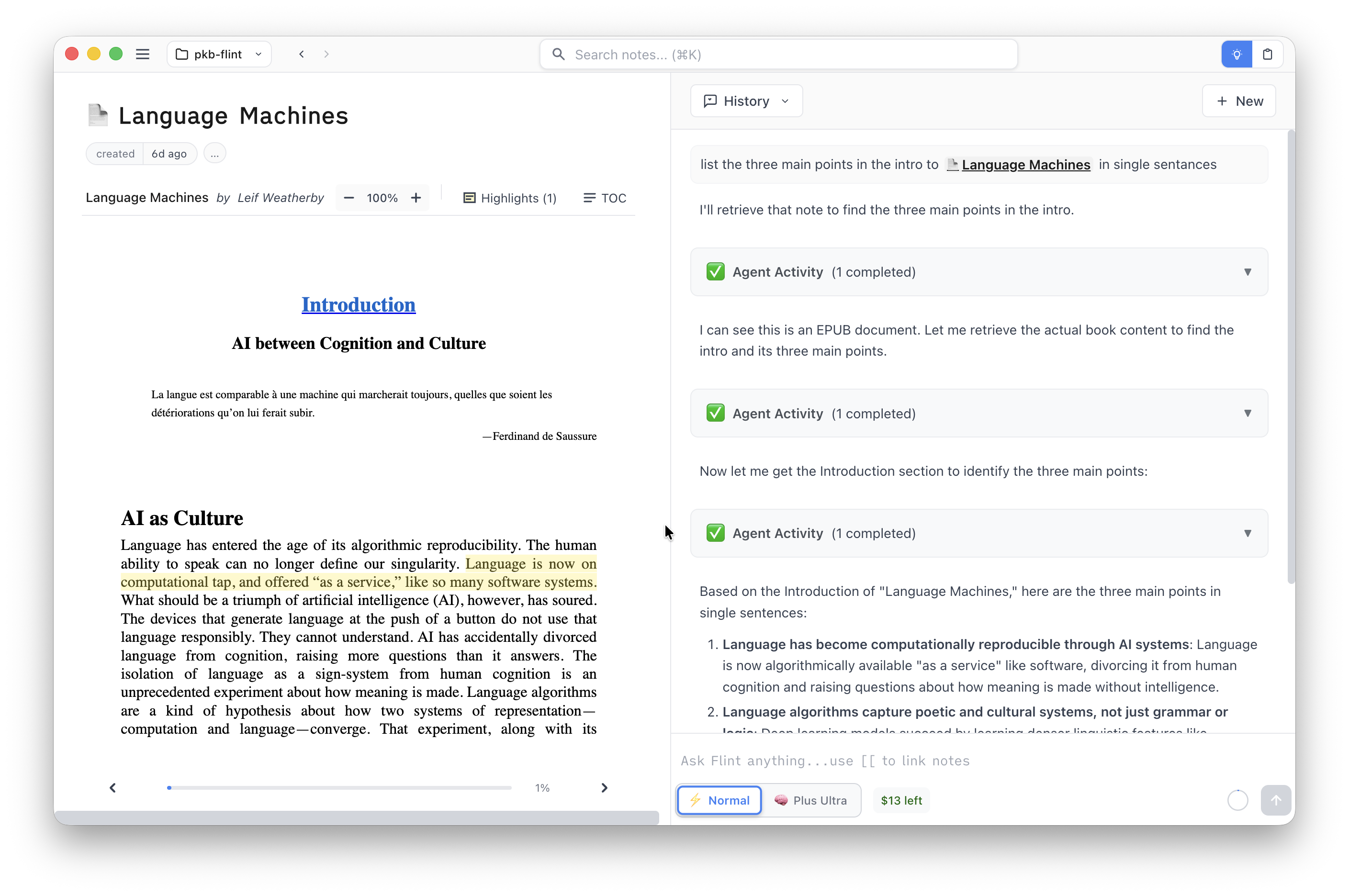The image size is (1349, 896).
Task: Click the clipboard icon in the title bar
Action: [x=1267, y=54]
